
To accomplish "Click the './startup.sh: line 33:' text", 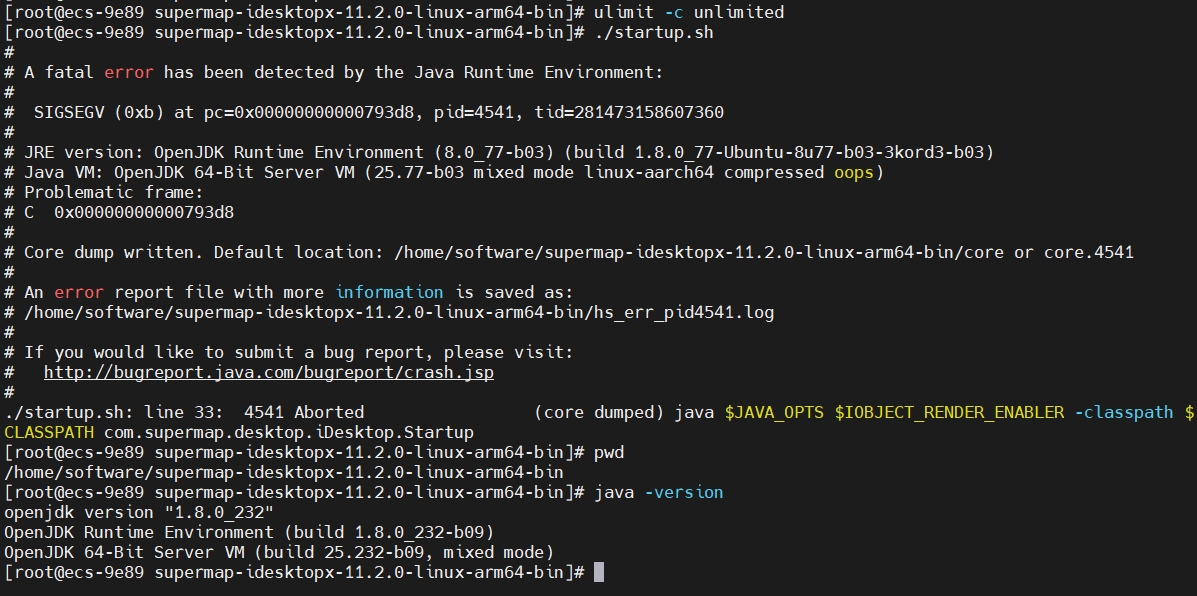I will click(x=115, y=412).
